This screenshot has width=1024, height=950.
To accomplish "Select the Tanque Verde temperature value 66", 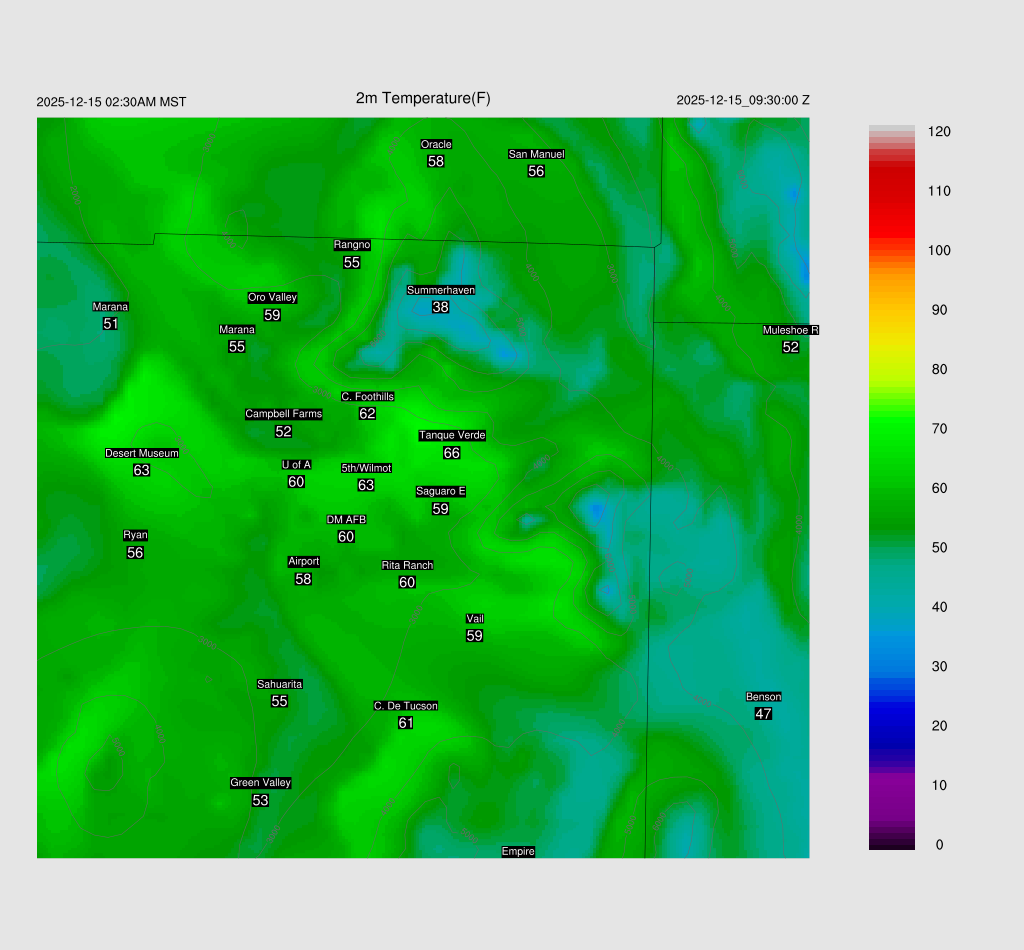I will coord(452,453).
